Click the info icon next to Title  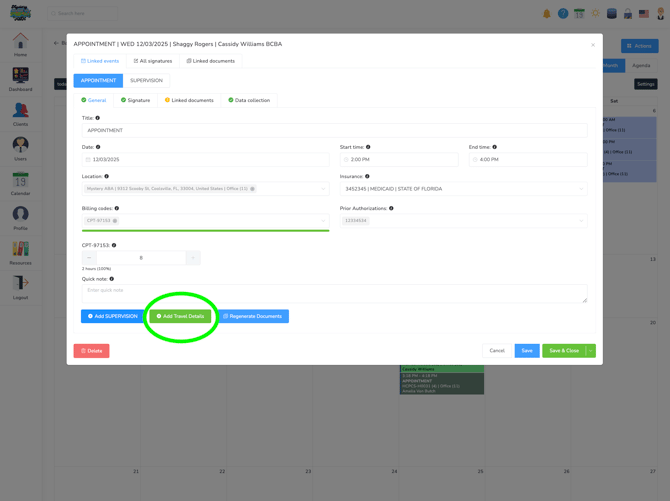tap(97, 118)
